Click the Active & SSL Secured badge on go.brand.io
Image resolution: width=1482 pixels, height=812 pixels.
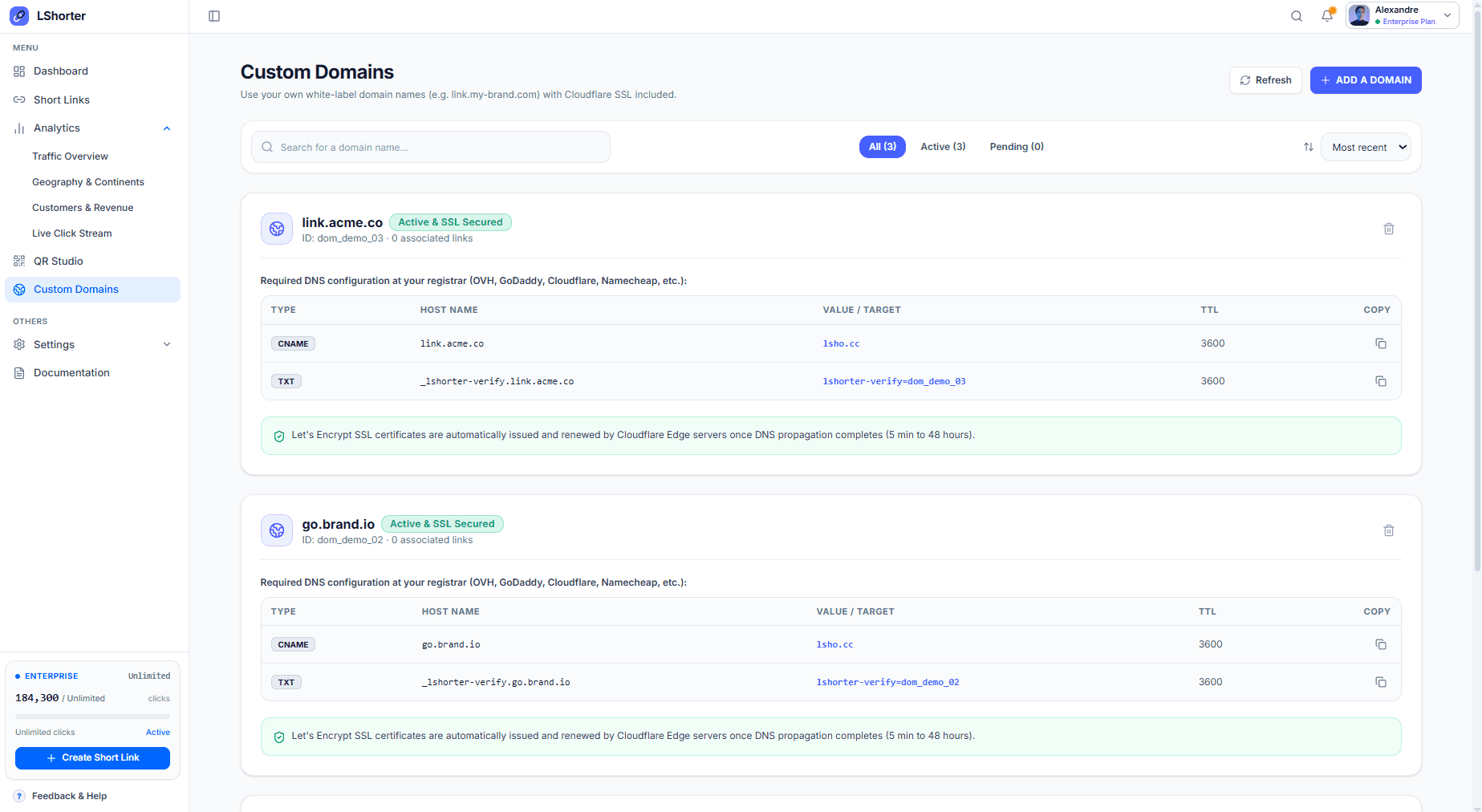click(442, 524)
